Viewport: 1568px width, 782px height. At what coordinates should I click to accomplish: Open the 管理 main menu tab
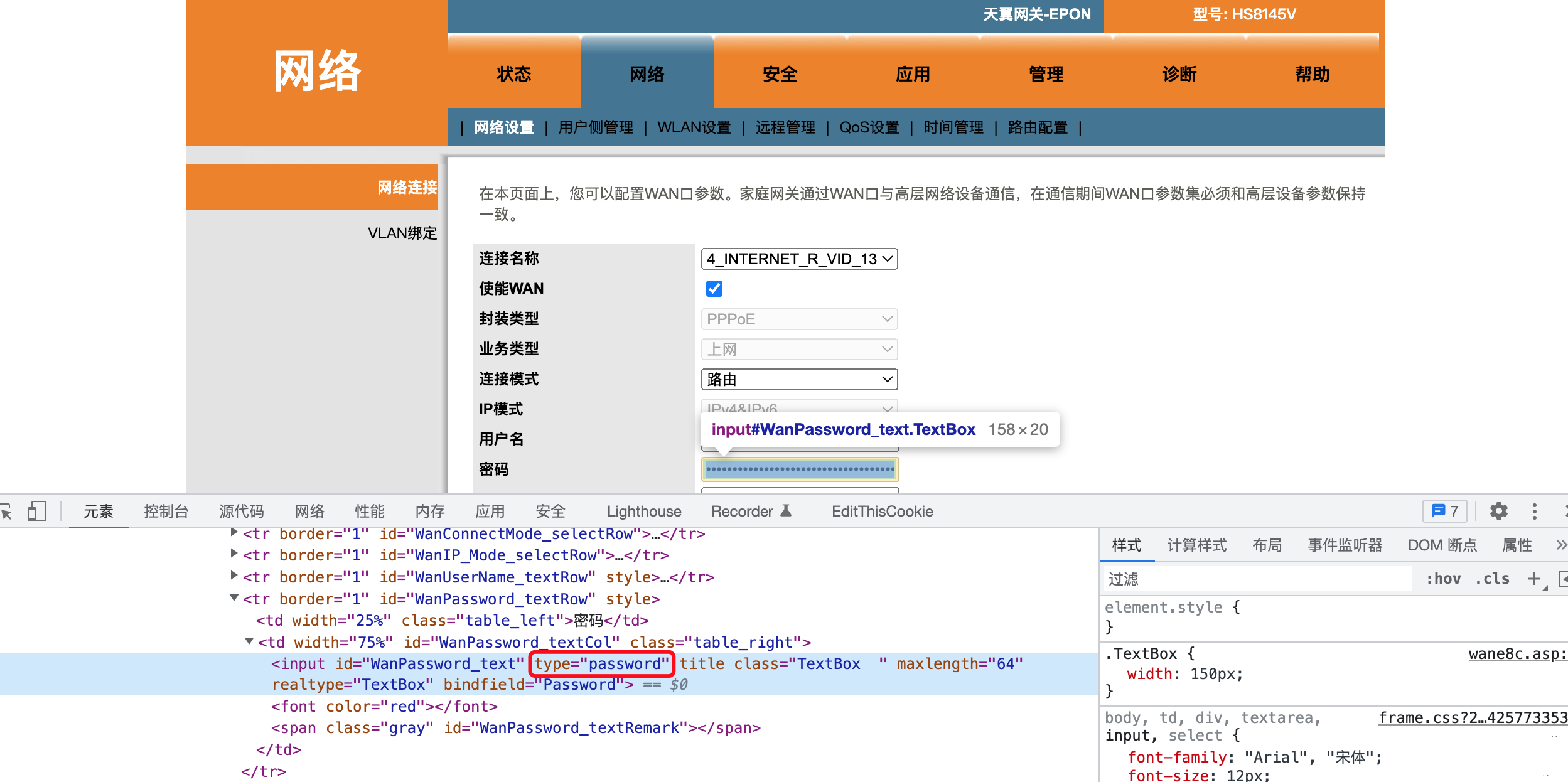coord(1046,73)
